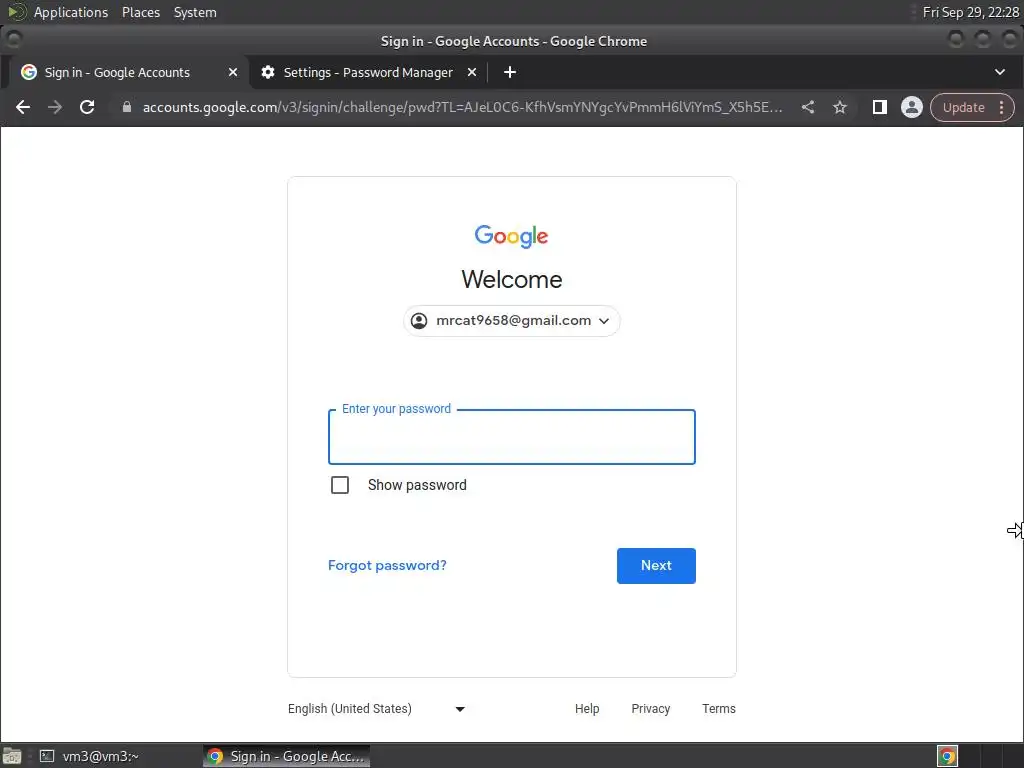Click the Sign in - Google Acc... taskbar entry

click(x=286, y=756)
